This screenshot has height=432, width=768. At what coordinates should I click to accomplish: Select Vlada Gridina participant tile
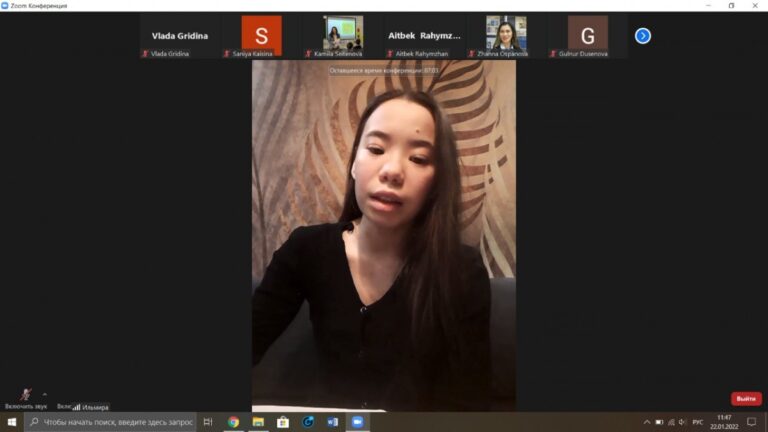pyautogui.click(x=180, y=36)
